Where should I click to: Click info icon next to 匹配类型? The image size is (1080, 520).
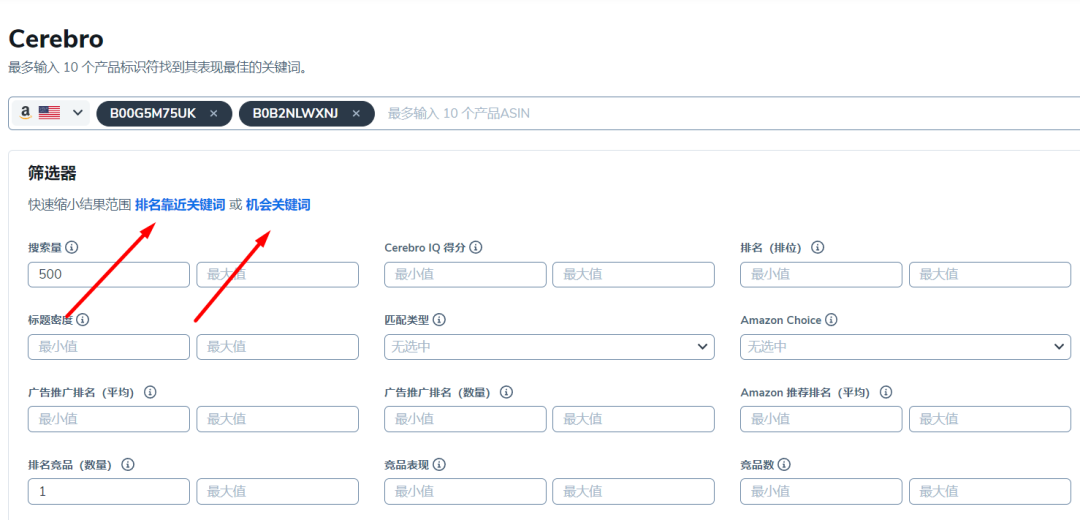point(439,320)
